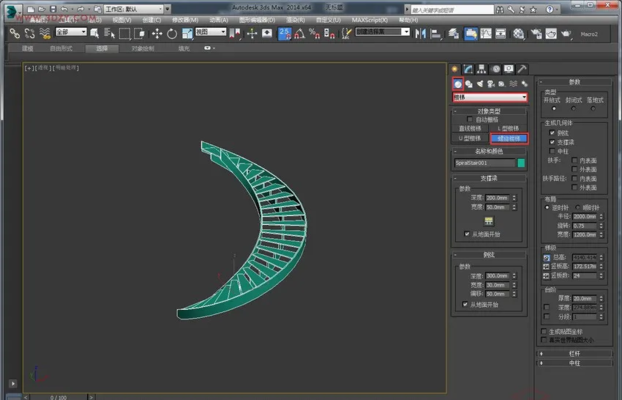This screenshot has height=400, width=622.
Task: Expand the 中柱 rollout at panel bottom
Action: 575,364
